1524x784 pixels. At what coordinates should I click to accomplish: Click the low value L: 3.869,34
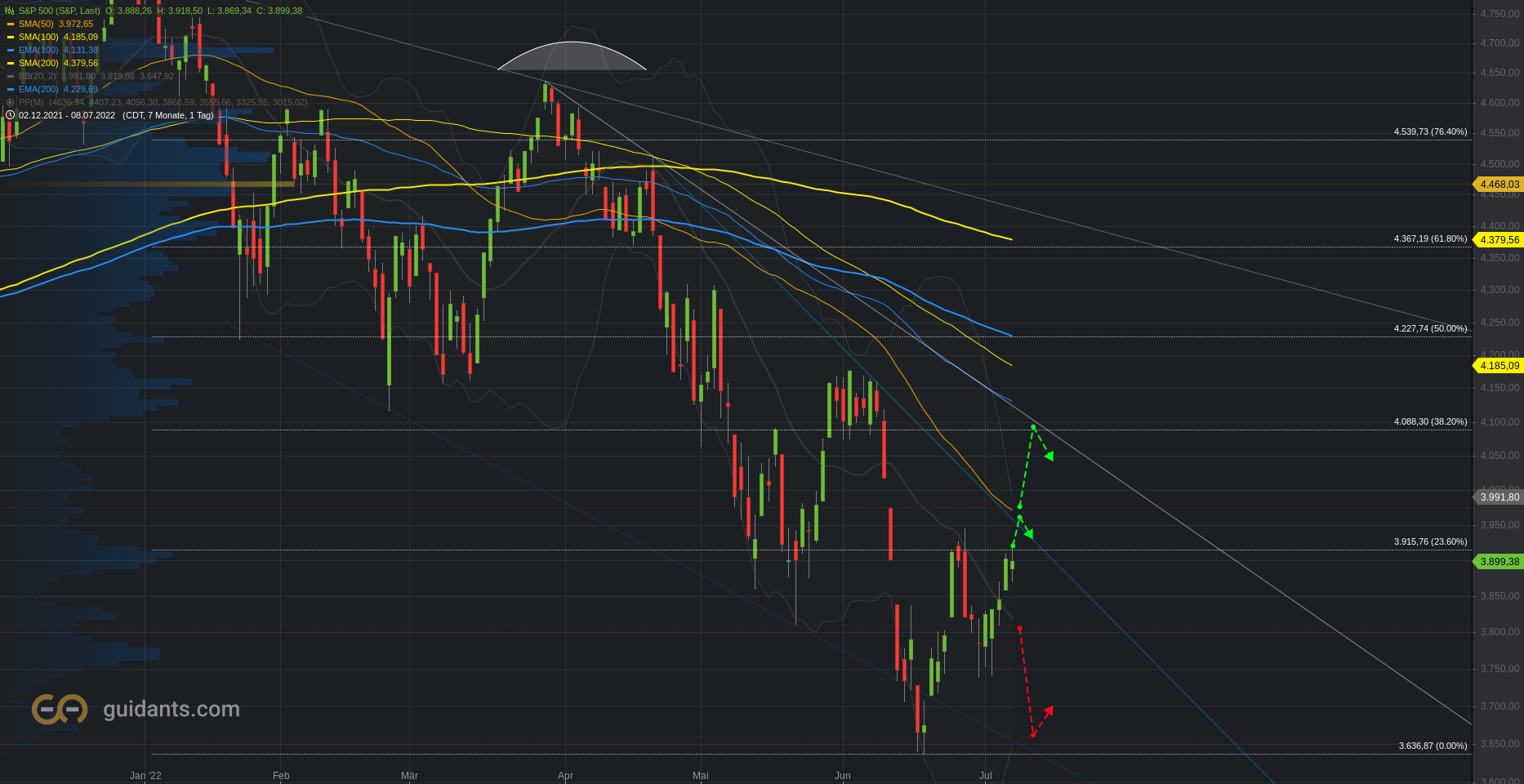pos(229,11)
